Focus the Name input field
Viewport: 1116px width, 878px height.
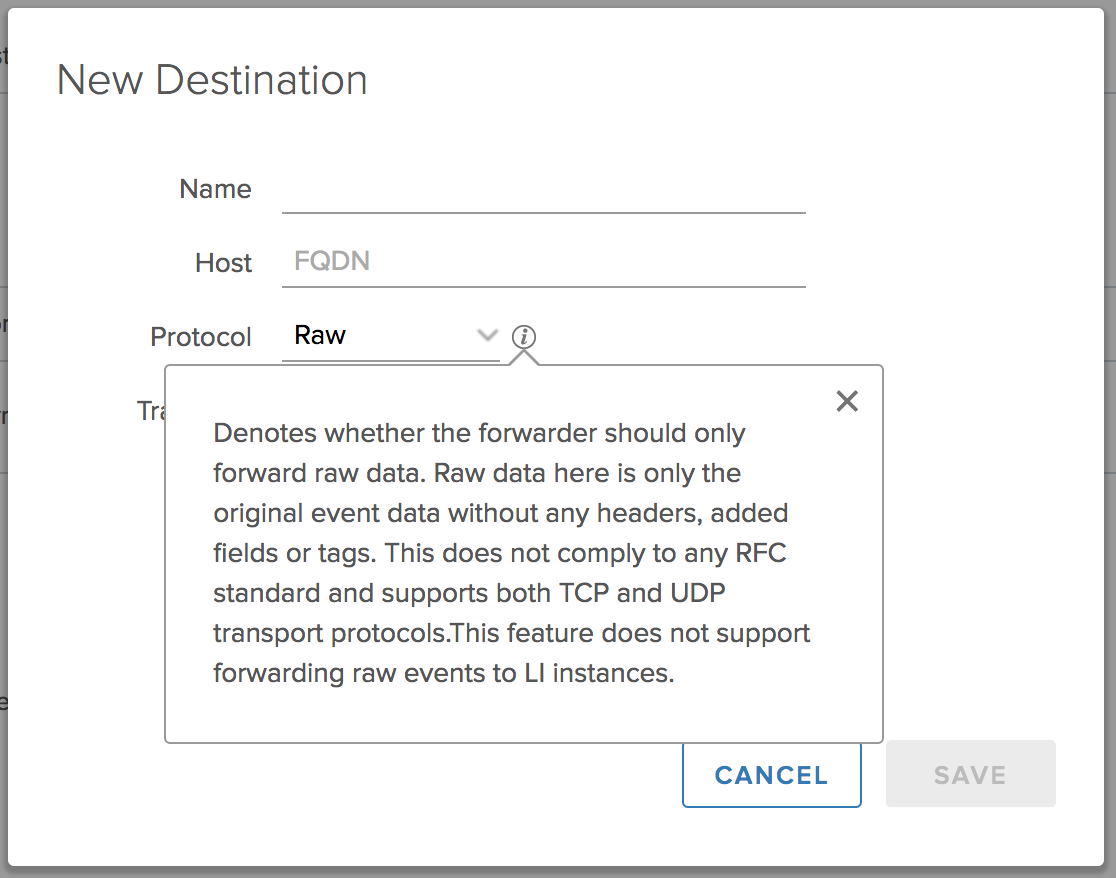tap(543, 190)
